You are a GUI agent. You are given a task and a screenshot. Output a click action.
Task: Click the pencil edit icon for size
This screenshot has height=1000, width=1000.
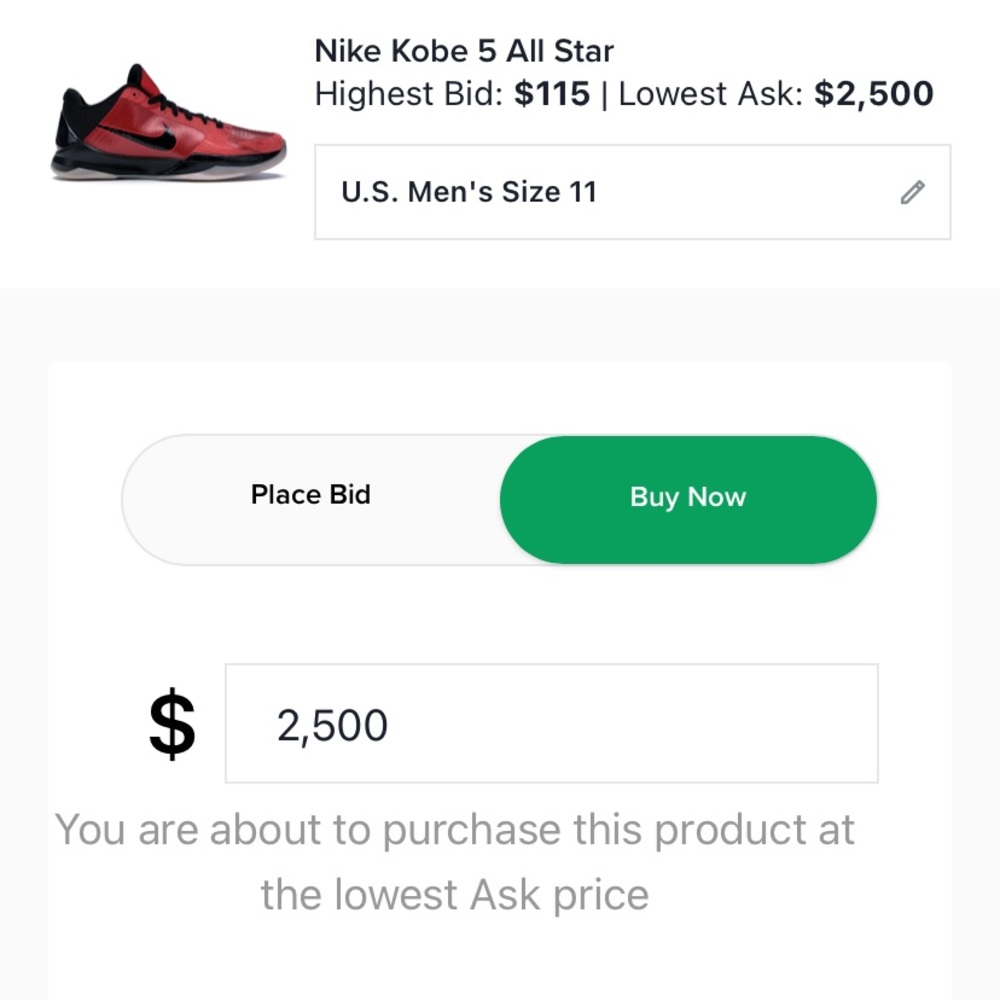(x=912, y=193)
